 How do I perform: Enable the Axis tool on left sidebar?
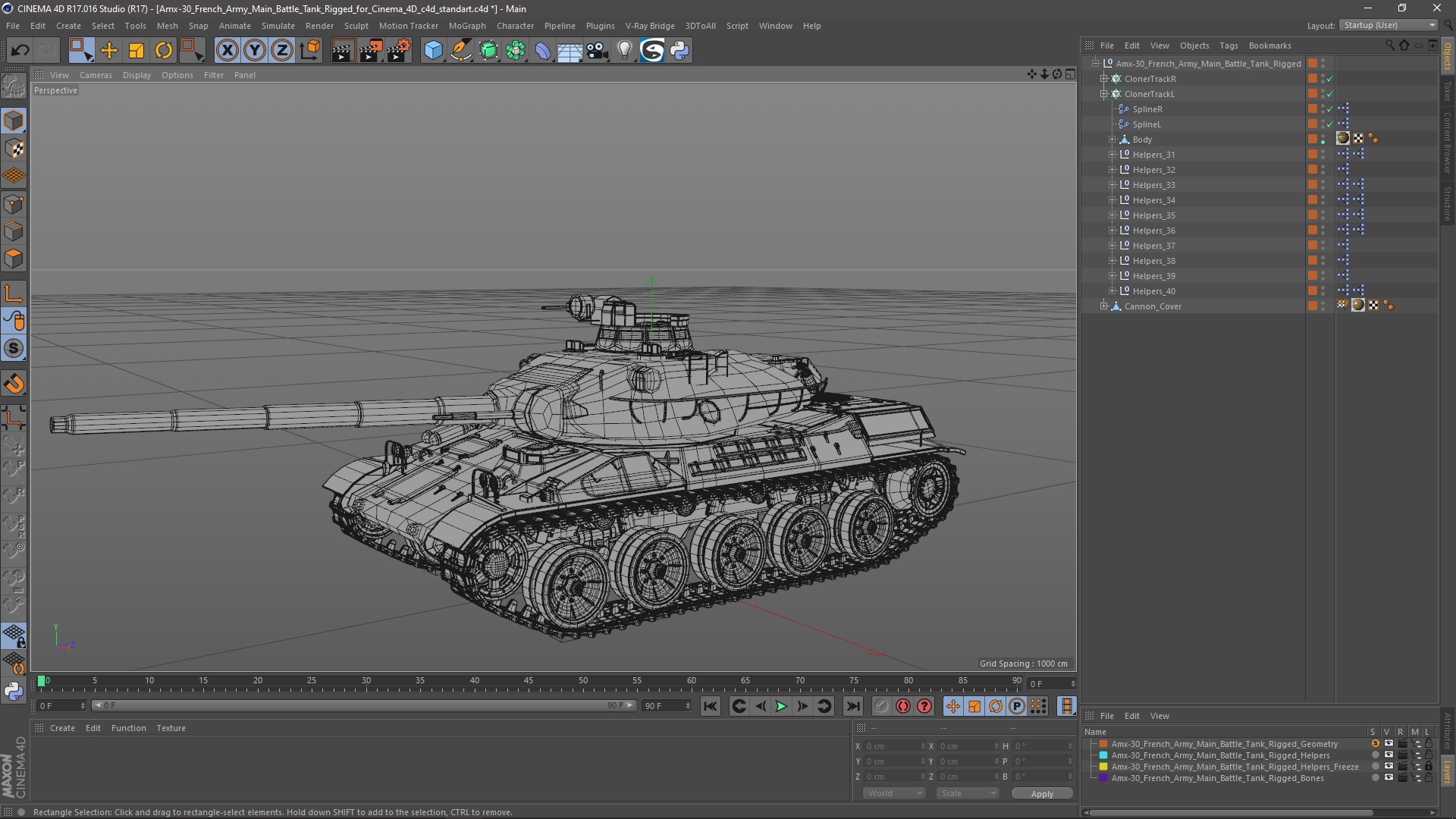(x=14, y=293)
